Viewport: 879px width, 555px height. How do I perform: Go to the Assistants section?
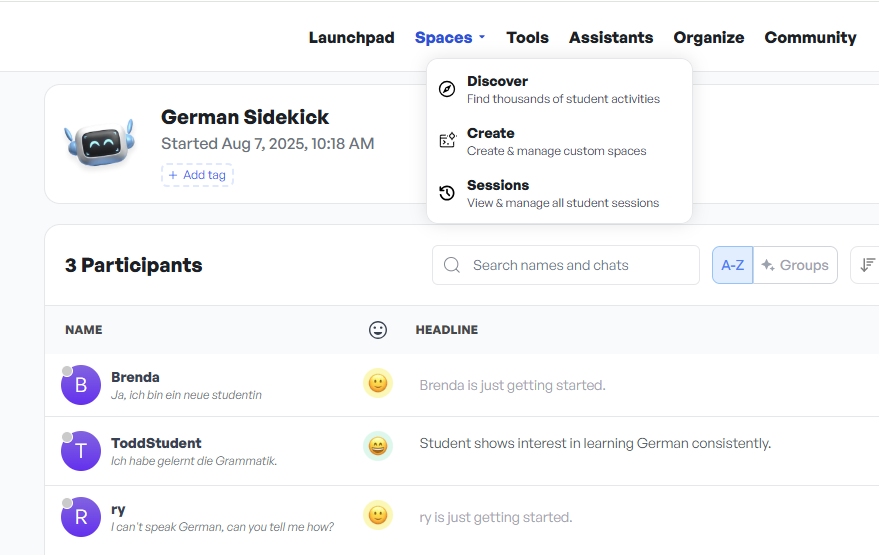(611, 38)
